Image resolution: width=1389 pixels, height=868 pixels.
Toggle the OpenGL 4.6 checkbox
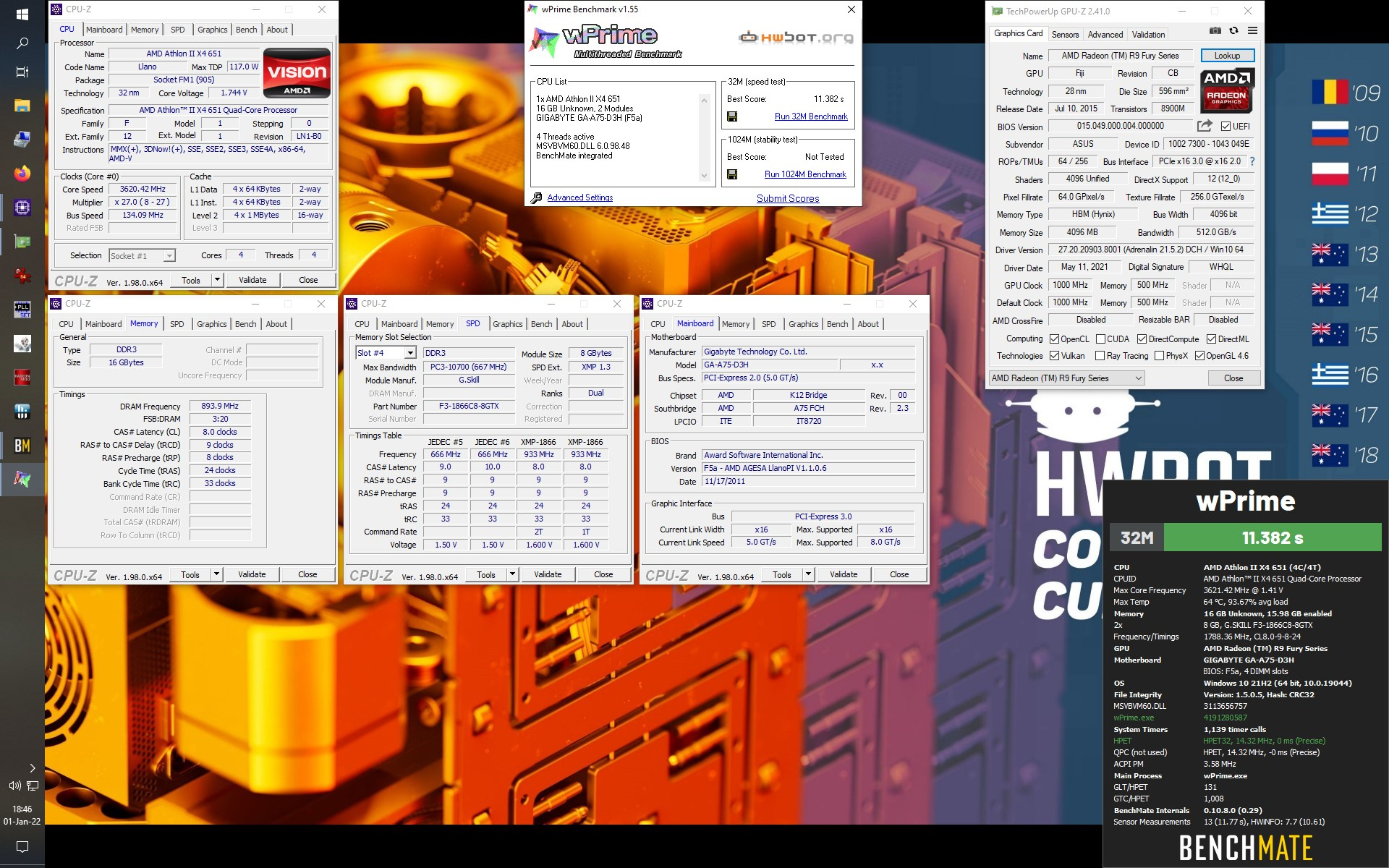[1199, 356]
